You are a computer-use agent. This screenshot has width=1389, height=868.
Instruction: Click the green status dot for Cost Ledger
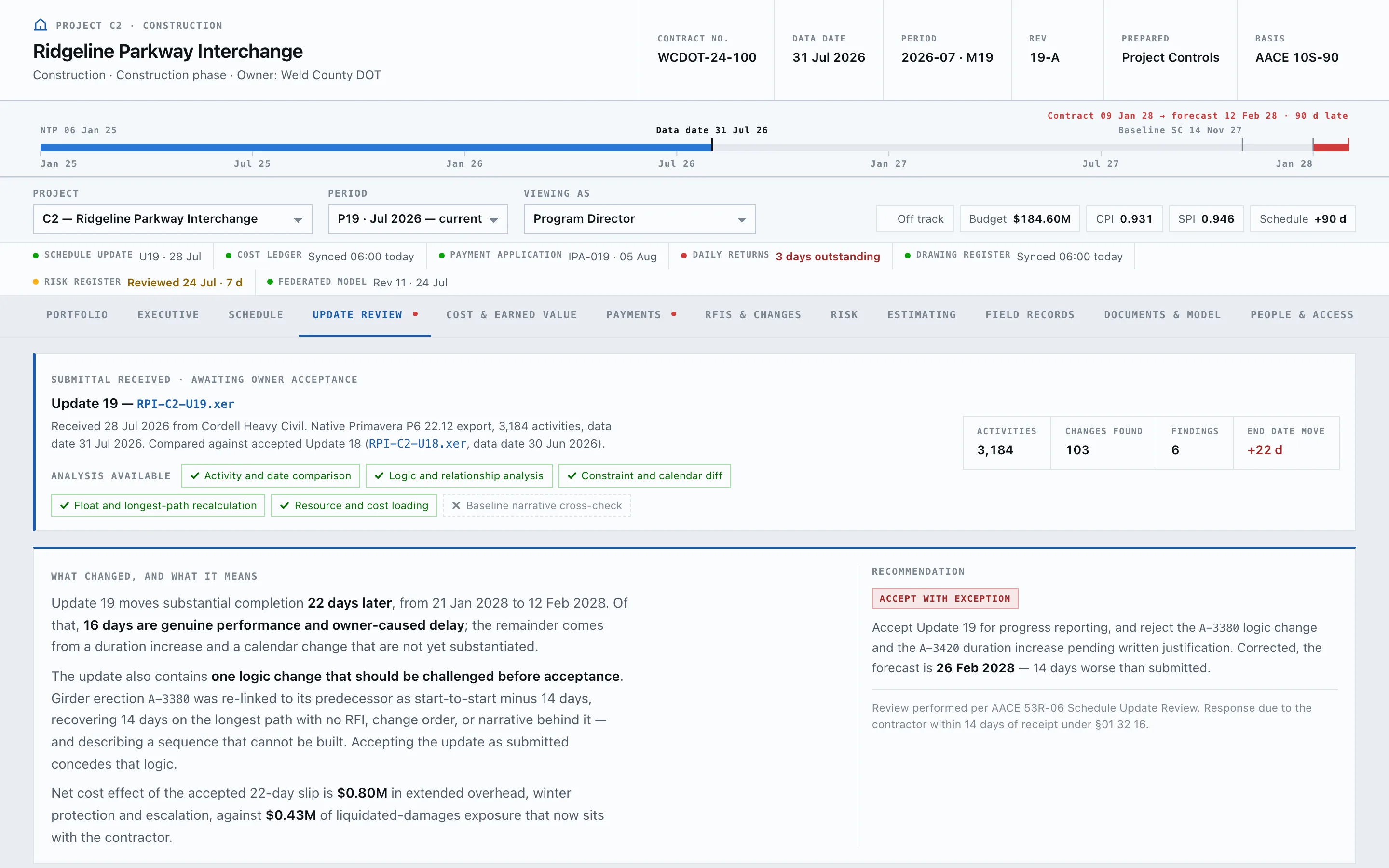tap(229, 256)
